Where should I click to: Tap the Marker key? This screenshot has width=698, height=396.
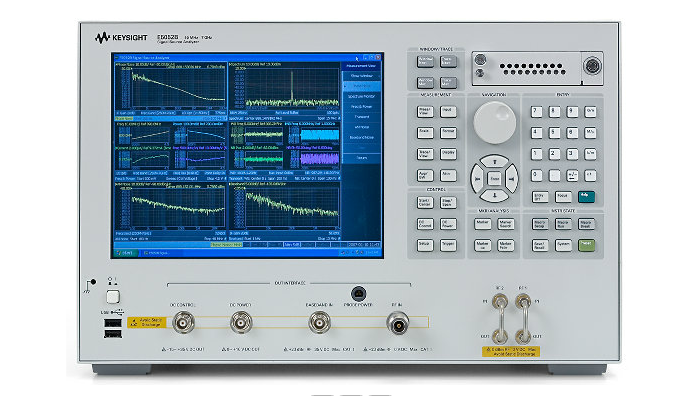483,224
